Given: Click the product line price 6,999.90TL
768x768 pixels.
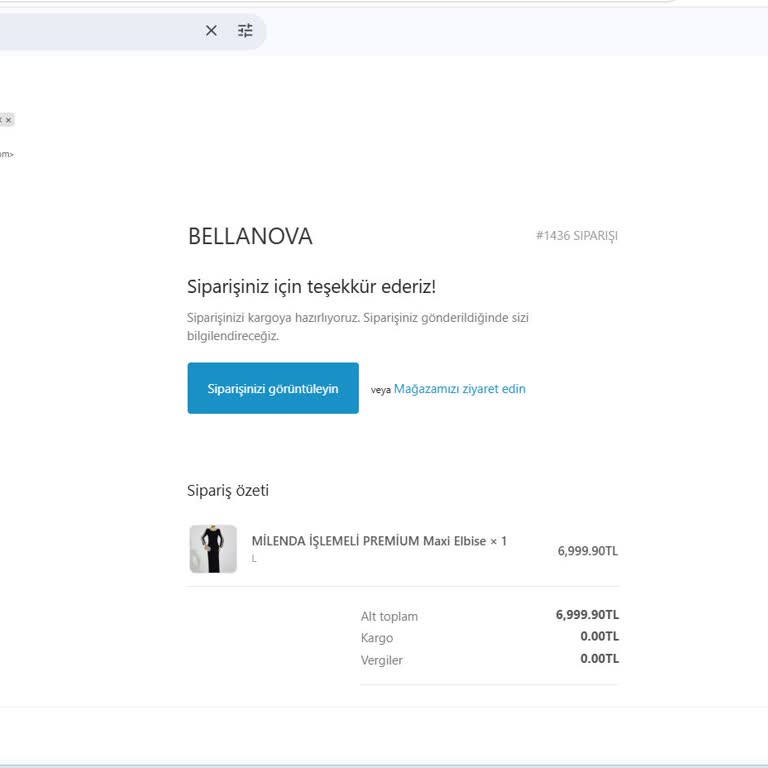Looking at the screenshot, I should [588, 551].
